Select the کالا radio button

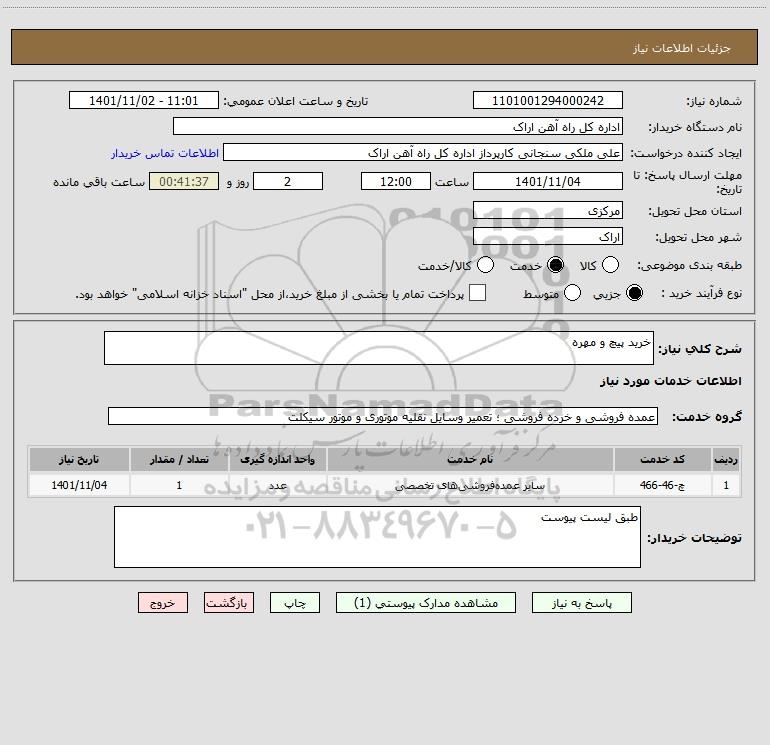610,265
